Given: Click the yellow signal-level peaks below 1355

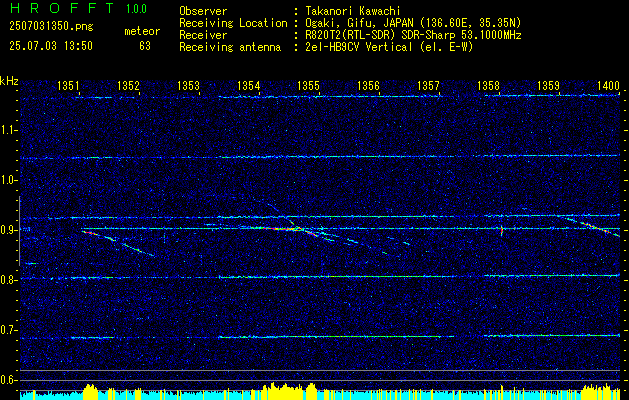Looking at the screenshot, I should 289,391.
